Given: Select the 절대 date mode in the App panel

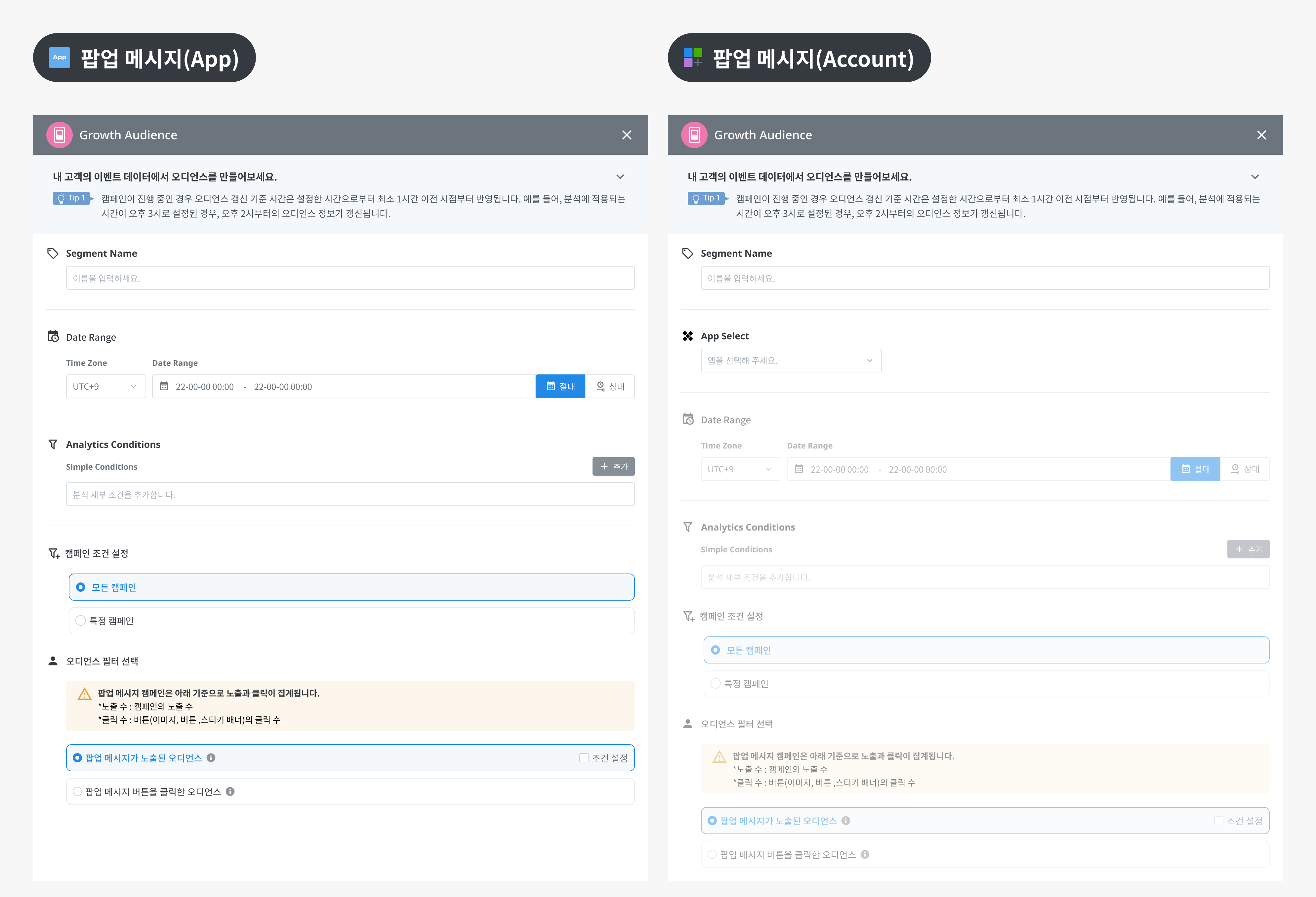Looking at the screenshot, I should 560,386.
